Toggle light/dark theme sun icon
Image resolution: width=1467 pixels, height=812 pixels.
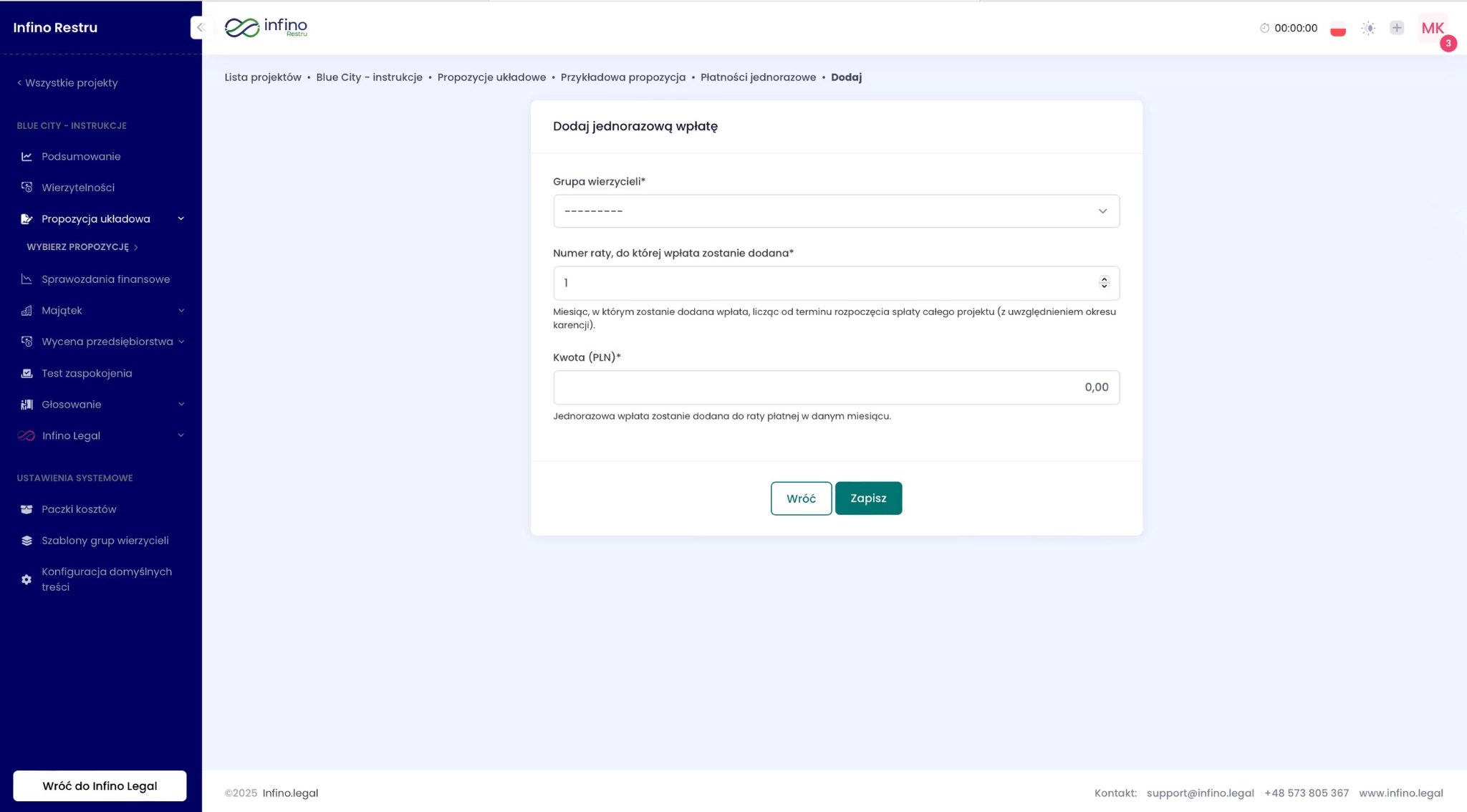point(1368,28)
